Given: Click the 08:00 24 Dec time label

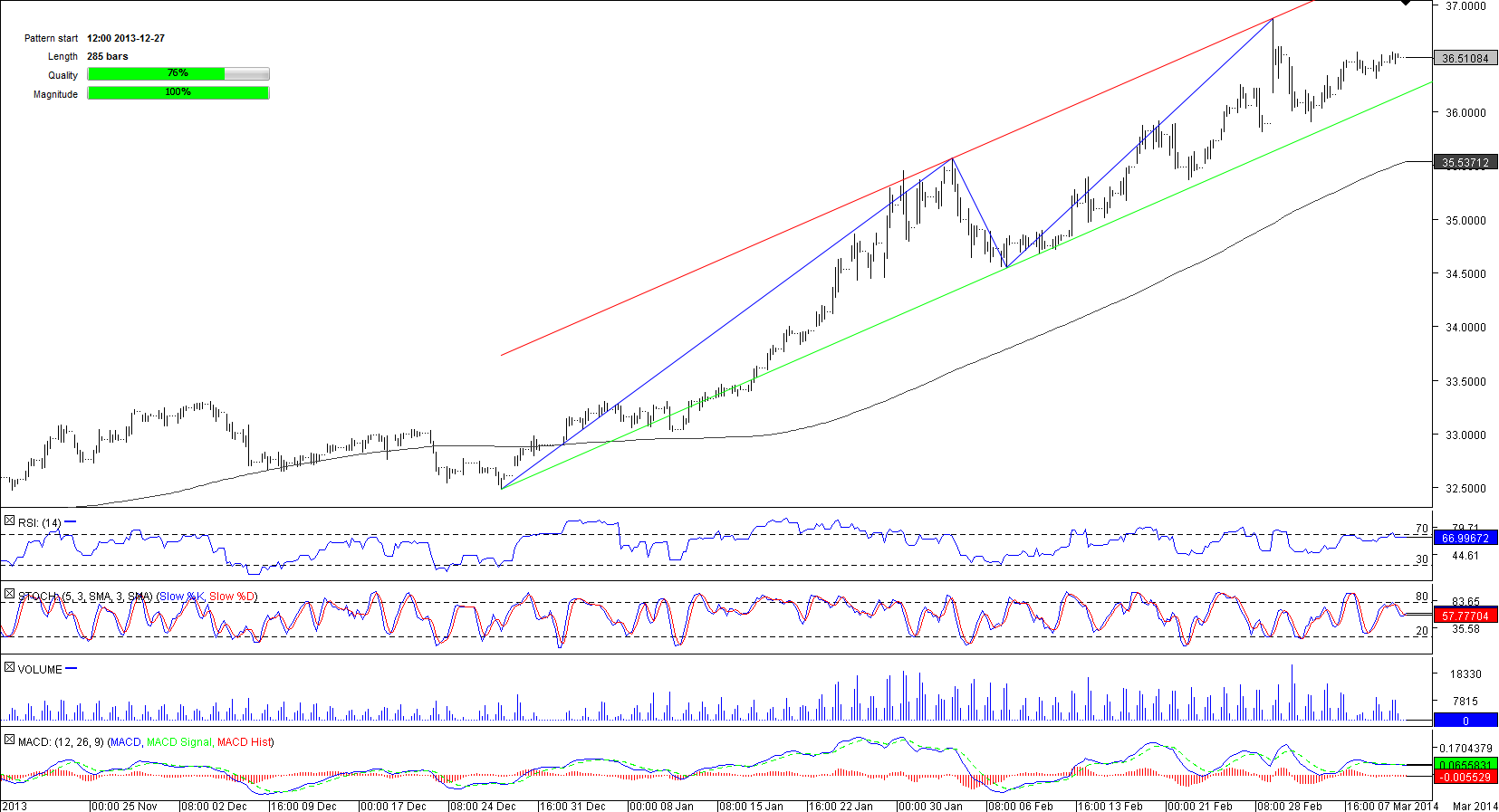Looking at the screenshot, I should click(x=484, y=806).
